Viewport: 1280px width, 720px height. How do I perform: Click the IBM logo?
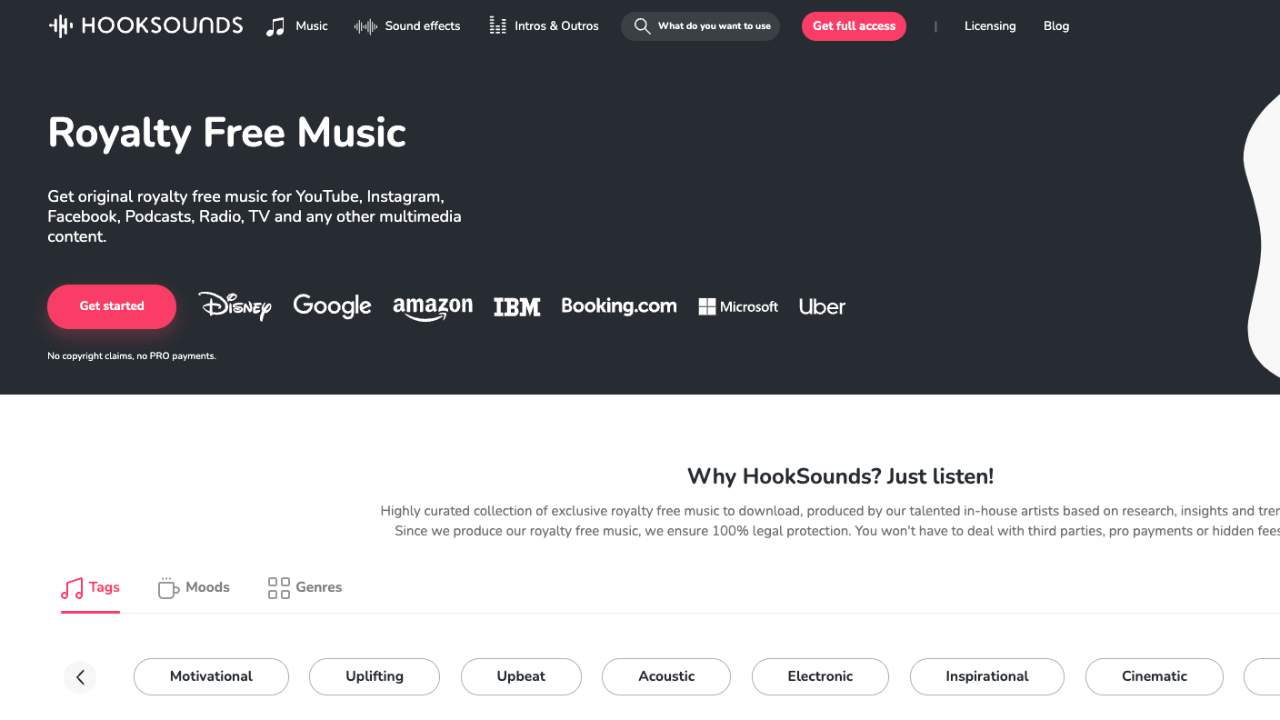517,307
